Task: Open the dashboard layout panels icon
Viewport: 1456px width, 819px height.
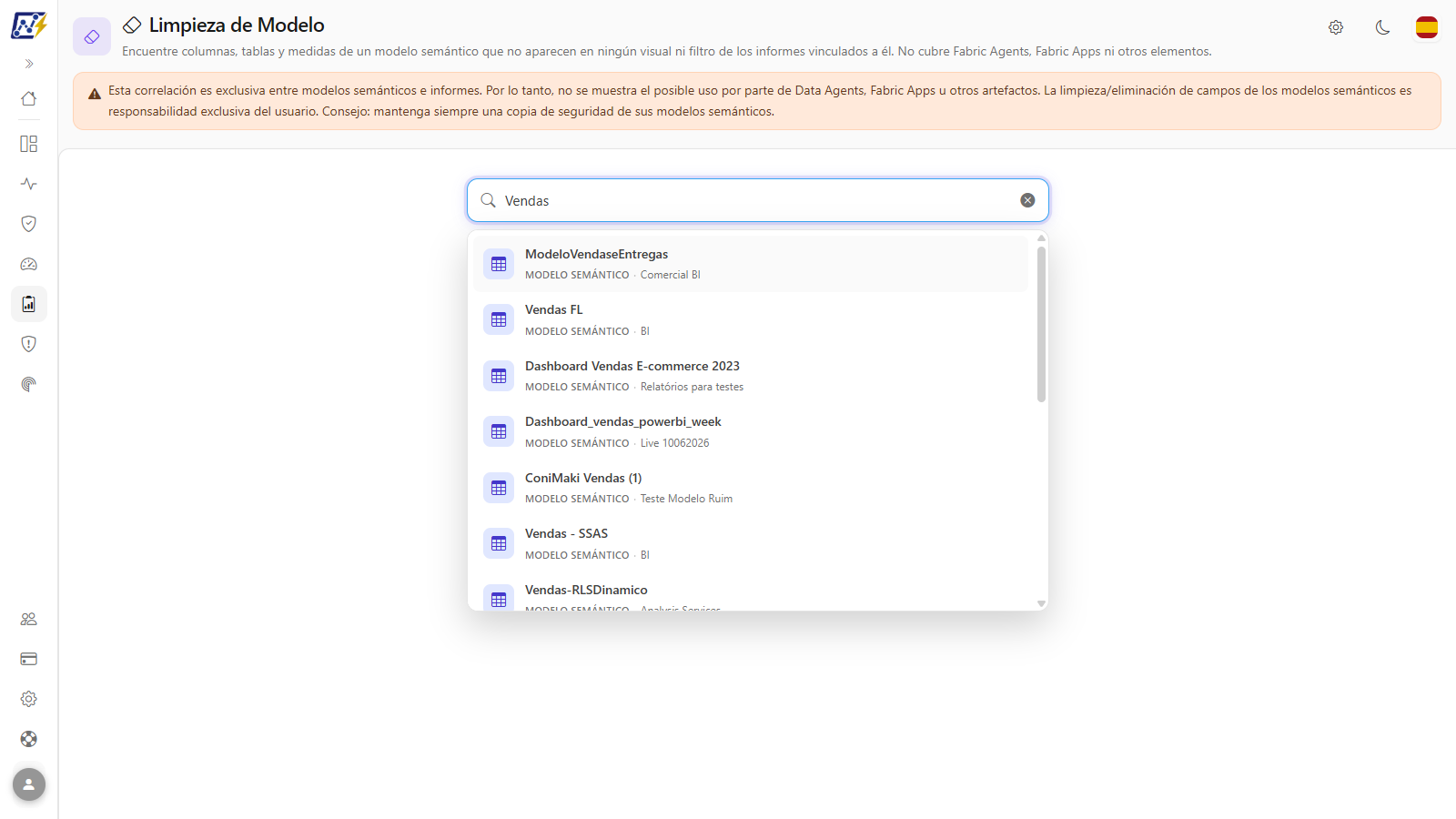Action: (x=29, y=144)
